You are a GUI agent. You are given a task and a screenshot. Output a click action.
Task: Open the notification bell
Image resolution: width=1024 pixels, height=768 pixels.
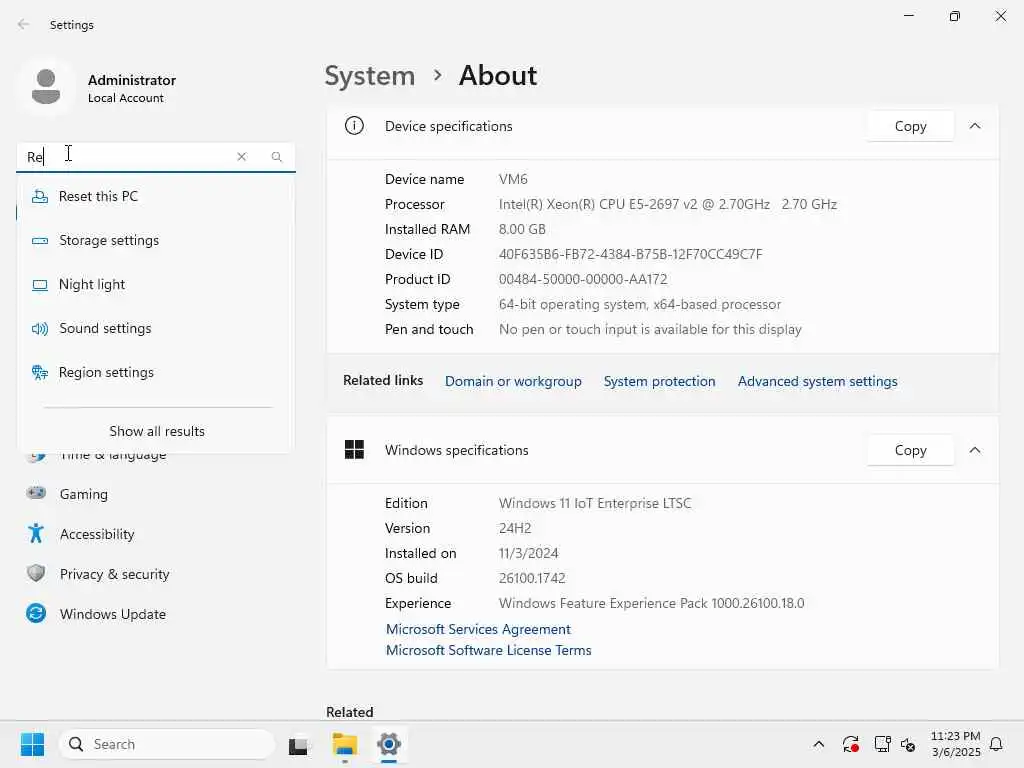coord(996,744)
